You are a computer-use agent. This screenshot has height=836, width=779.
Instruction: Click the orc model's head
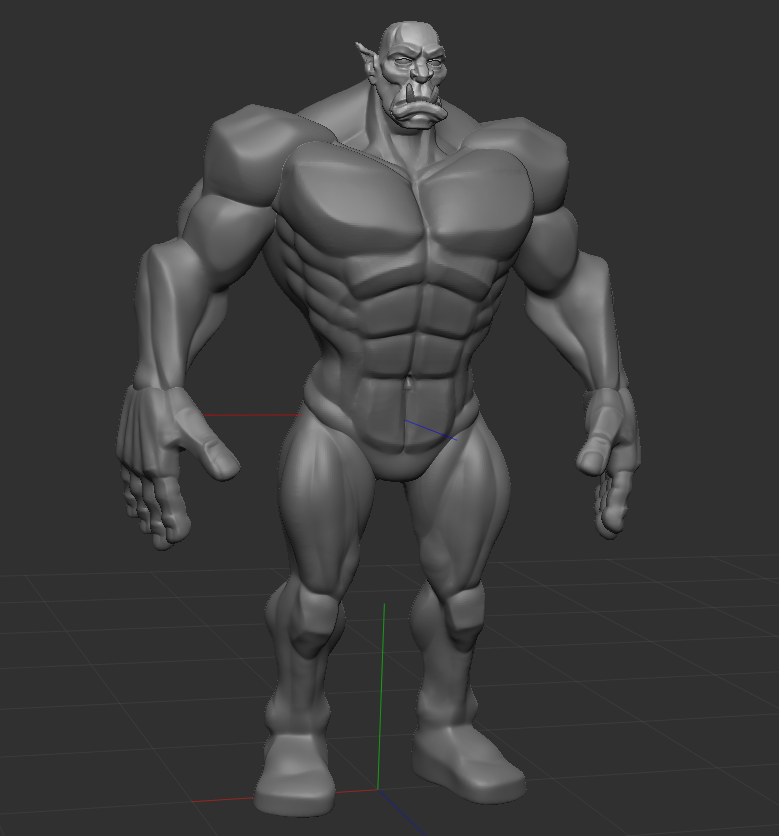point(413,74)
